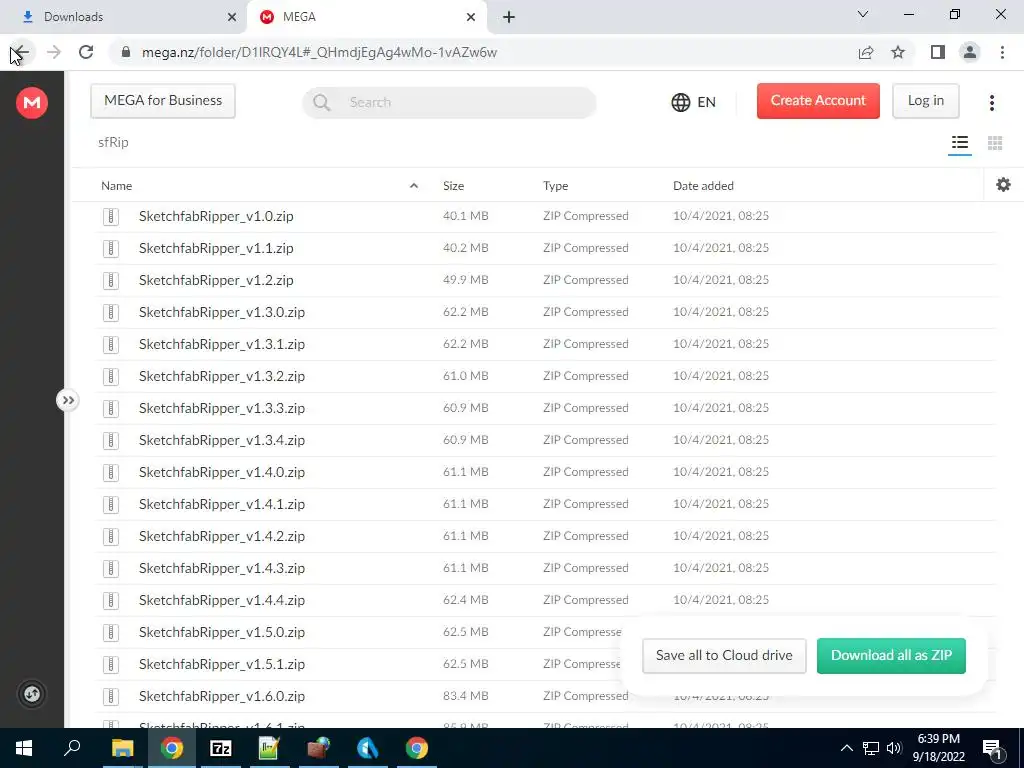The image size is (1024, 768).
Task: Sort by Name column header
Action: (x=116, y=185)
